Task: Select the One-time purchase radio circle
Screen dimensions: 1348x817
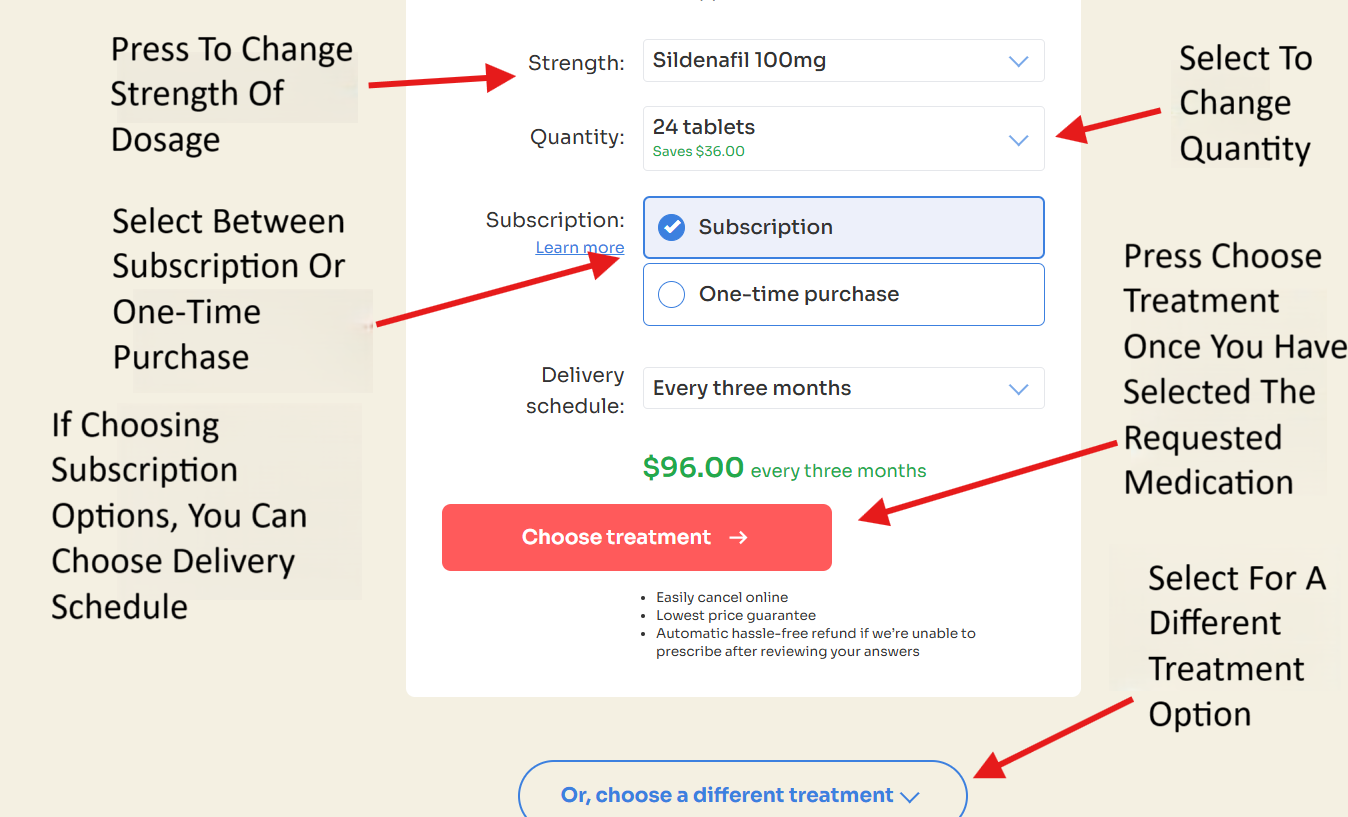Action: (x=671, y=294)
